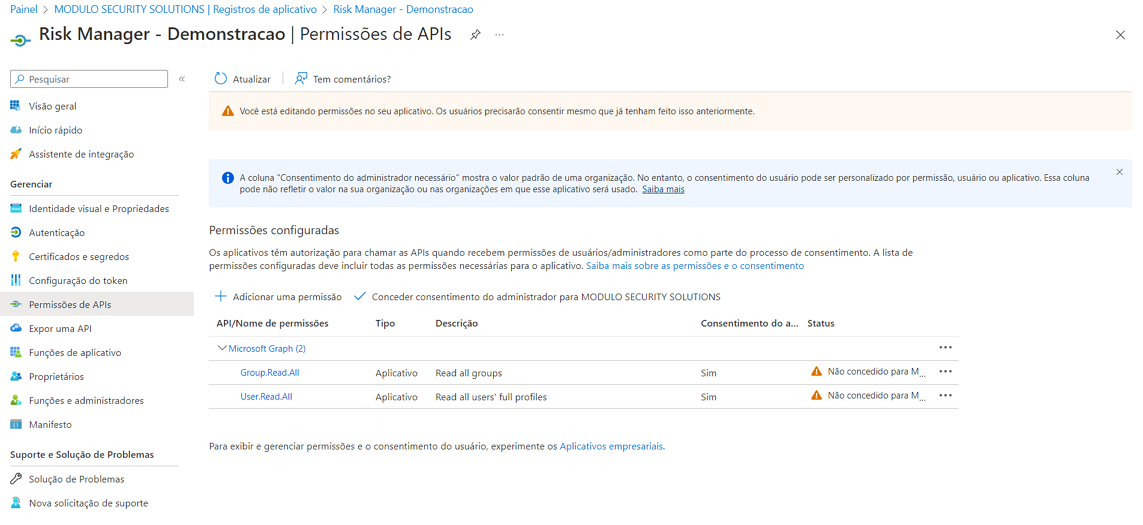Viewport: 1143px width, 525px height.
Task: Open ellipsis menu for User.Read.All row
Action: pyautogui.click(x=945, y=395)
